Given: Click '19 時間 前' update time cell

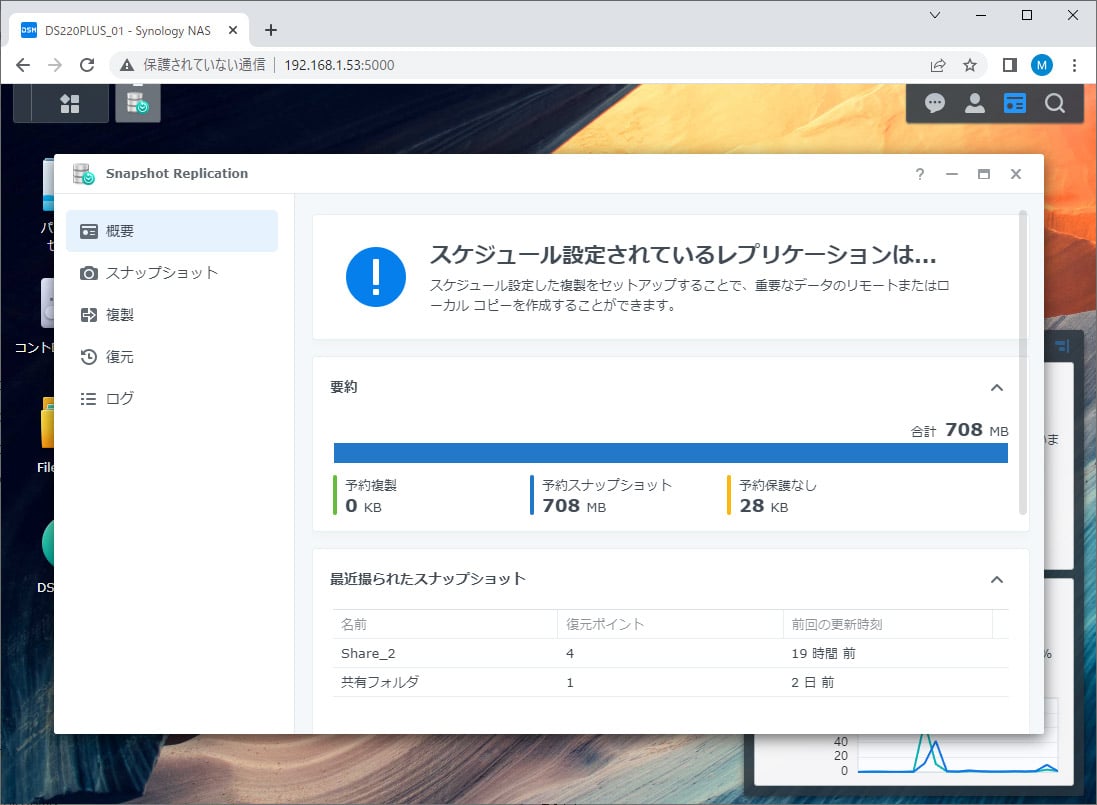Looking at the screenshot, I should click(823, 653).
